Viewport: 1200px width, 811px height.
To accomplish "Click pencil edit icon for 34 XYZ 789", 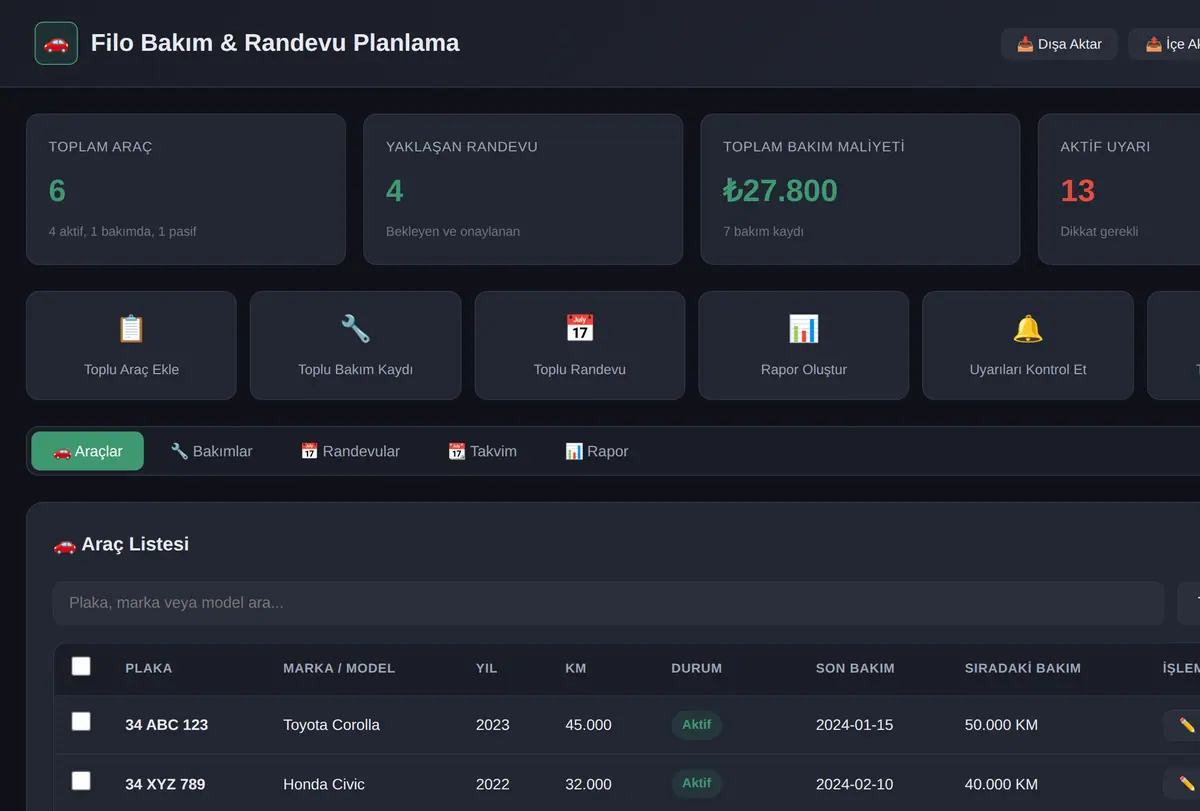I will pyautogui.click(x=1187, y=784).
